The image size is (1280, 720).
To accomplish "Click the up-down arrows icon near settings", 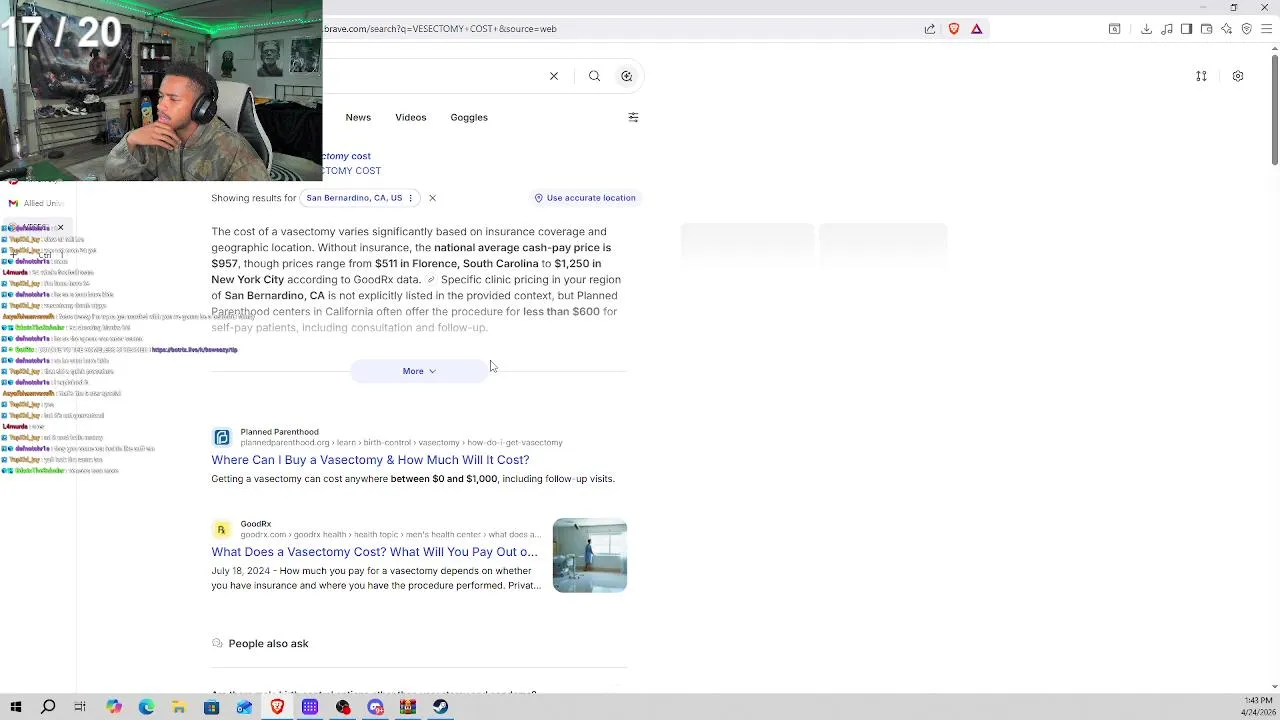I will point(1201,76).
